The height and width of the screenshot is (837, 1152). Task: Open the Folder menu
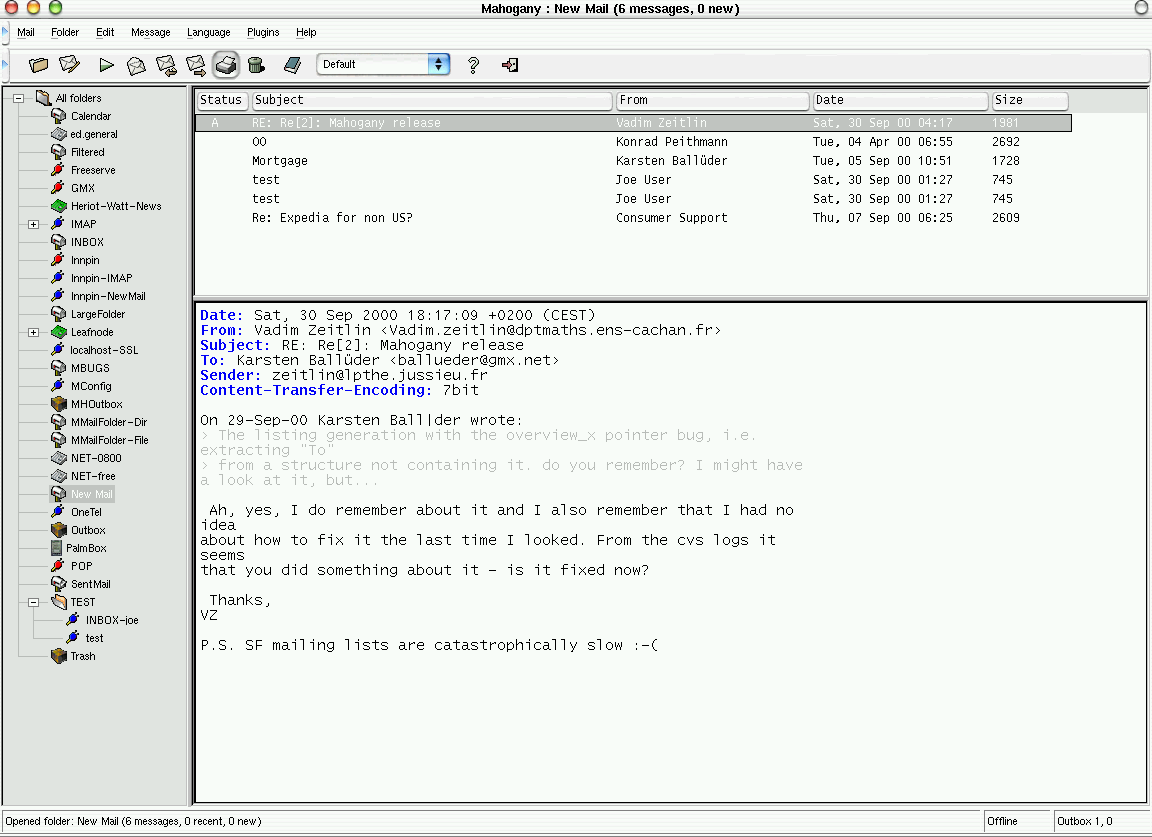[65, 32]
